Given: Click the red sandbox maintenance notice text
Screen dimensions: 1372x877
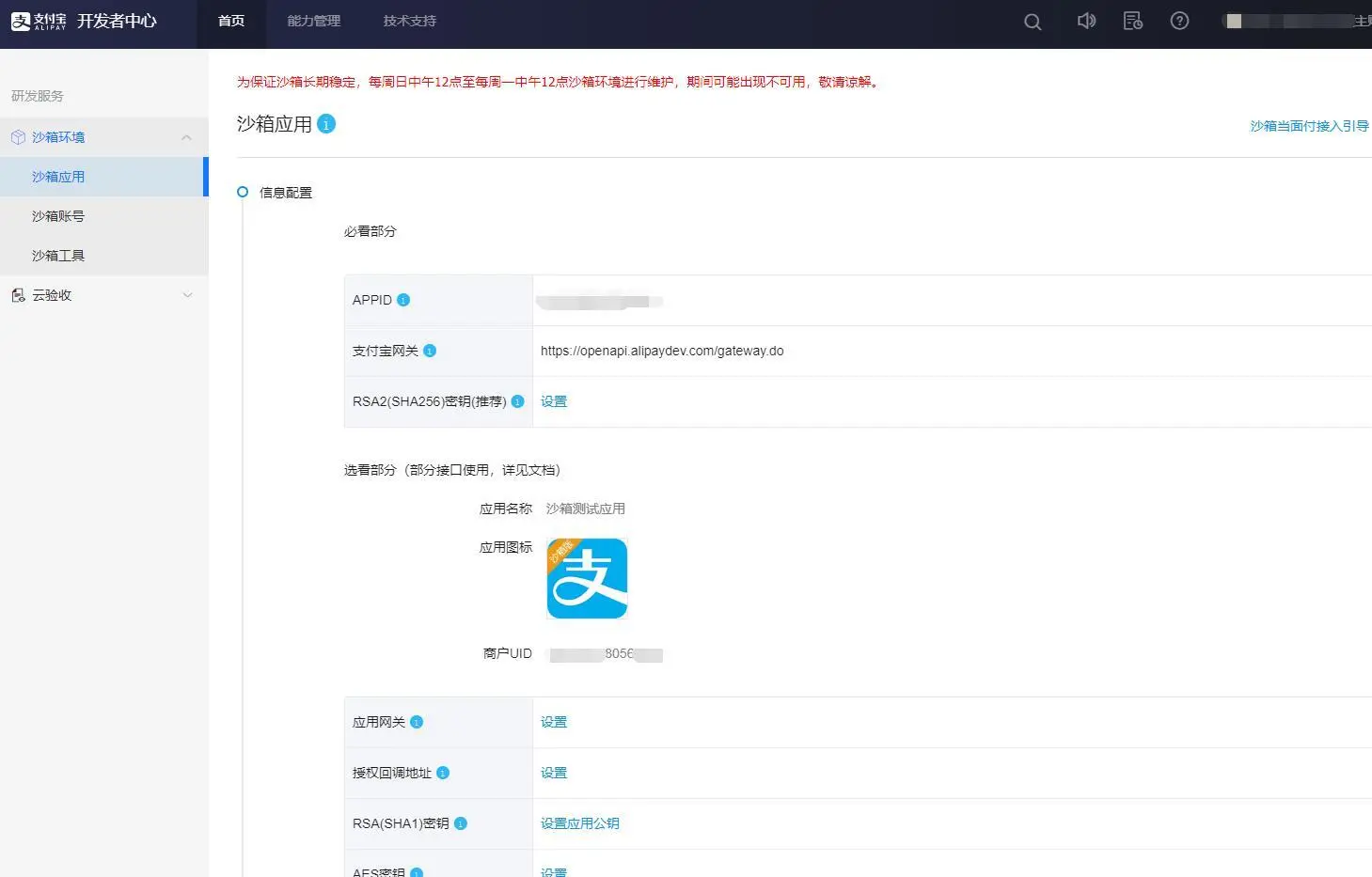Looking at the screenshot, I should pos(559,82).
